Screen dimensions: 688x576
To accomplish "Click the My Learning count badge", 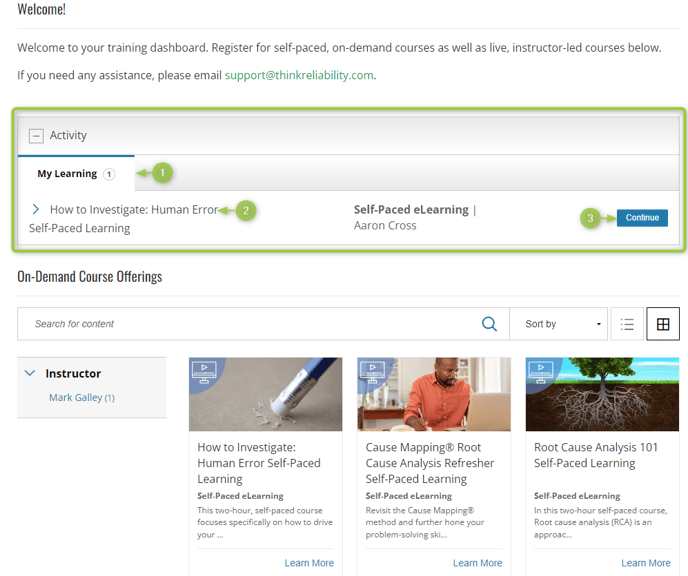I will tap(109, 174).
